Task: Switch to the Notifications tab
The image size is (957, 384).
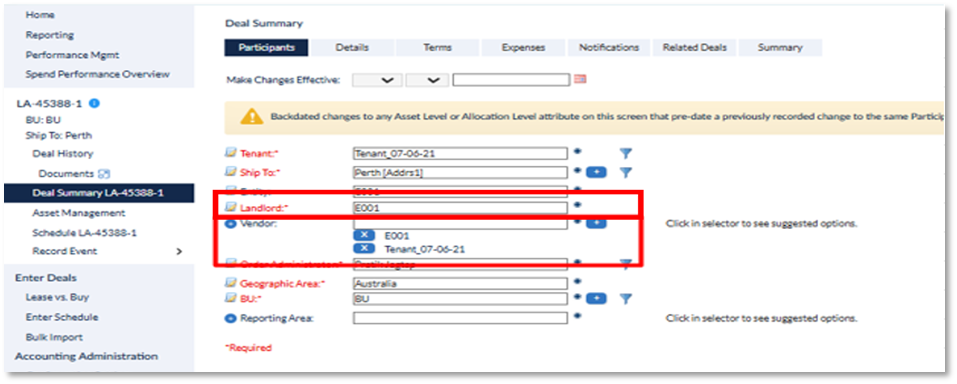Action: (609, 48)
